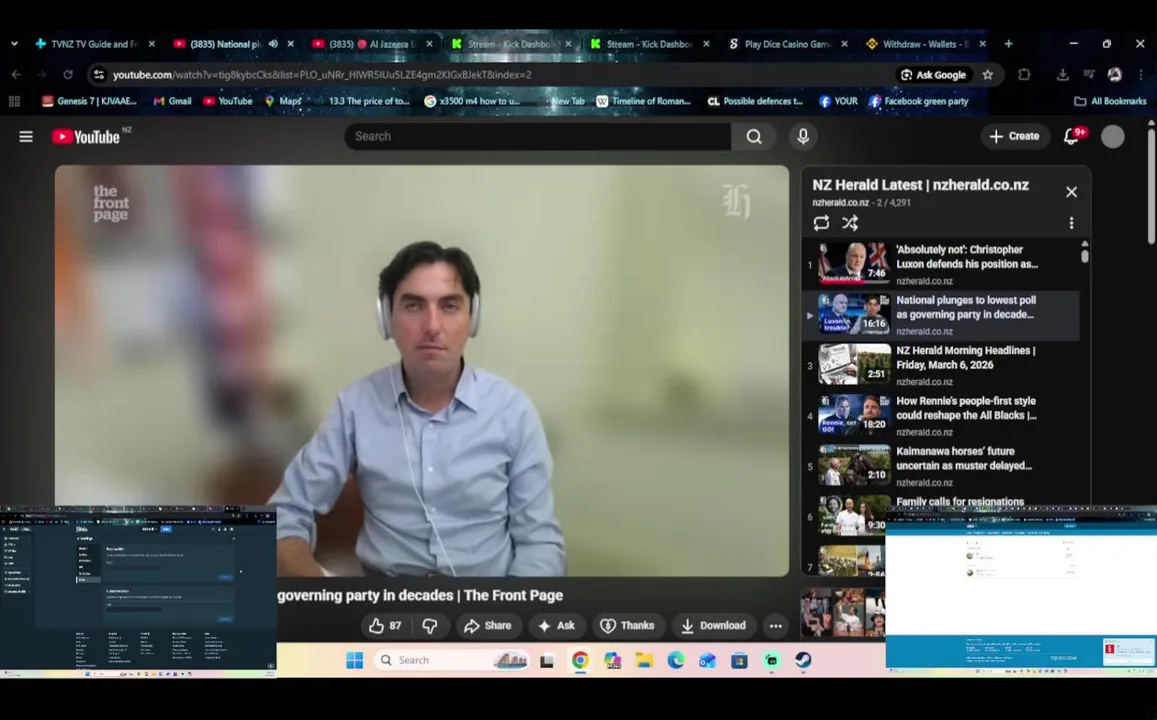Click Windows taskbar search box

point(452,660)
